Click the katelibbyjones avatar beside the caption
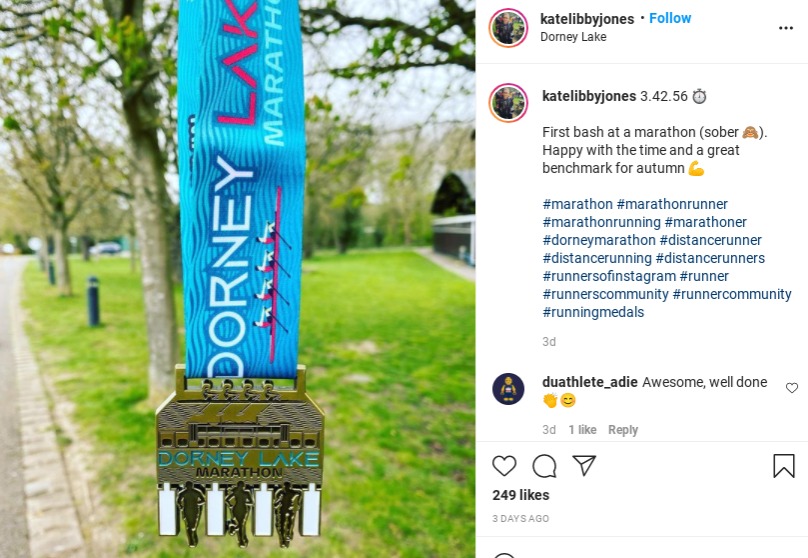Image resolution: width=808 pixels, height=558 pixels. (508, 103)
